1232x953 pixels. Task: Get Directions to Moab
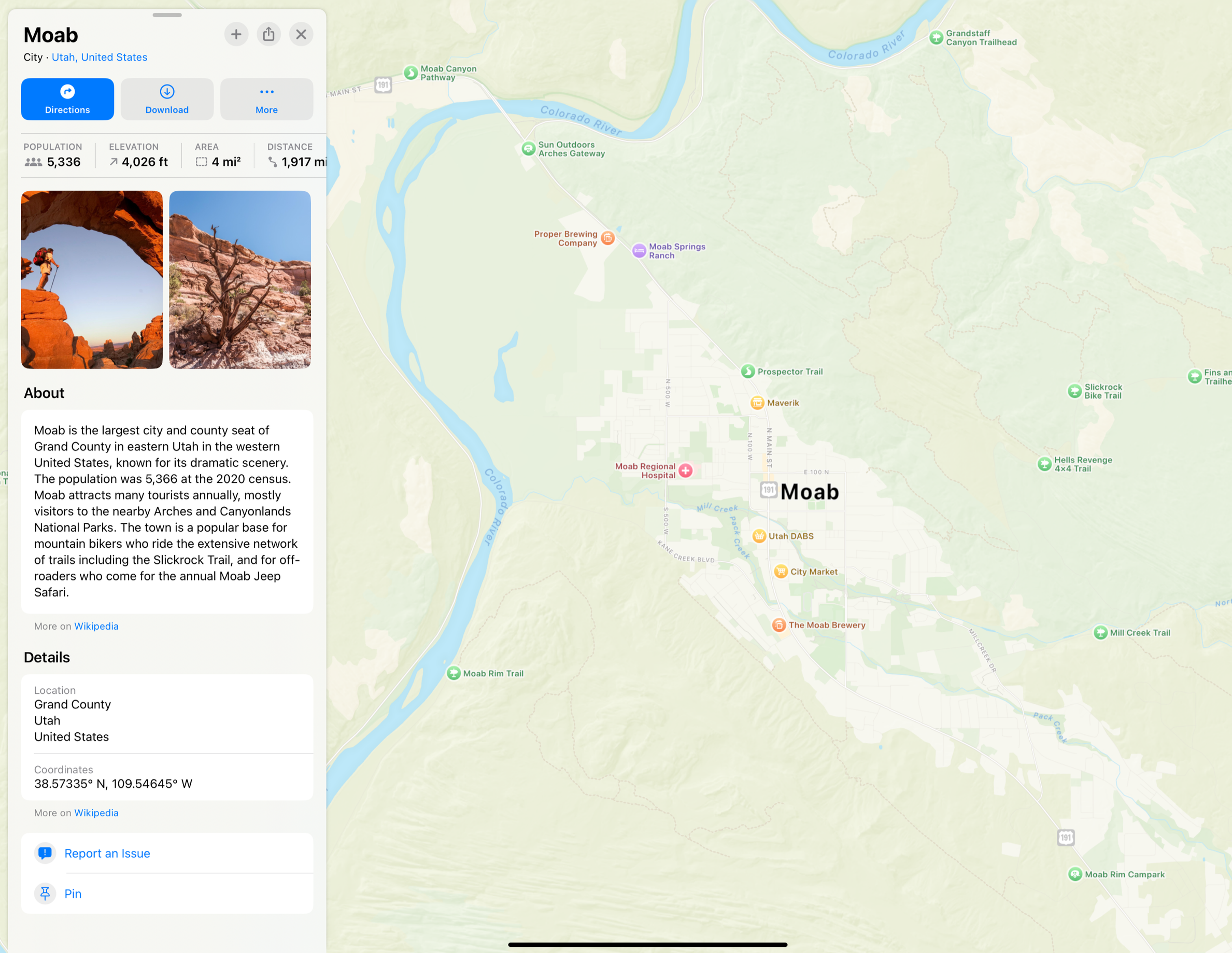pyautogui.click(x=67, y=99)
